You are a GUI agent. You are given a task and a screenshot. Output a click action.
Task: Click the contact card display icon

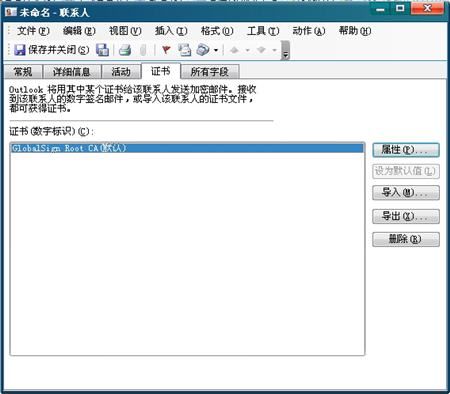tap(184, 50)
